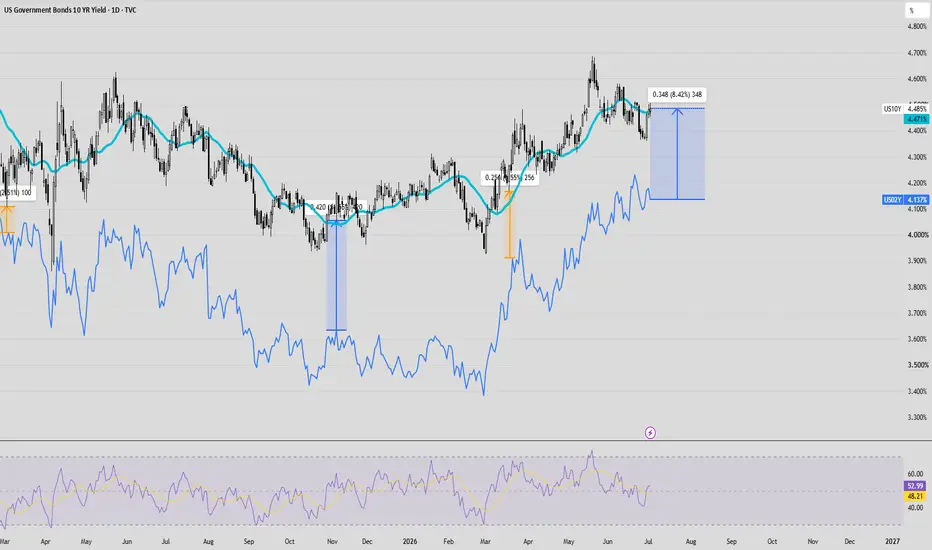Click the 4.700% price scale label
The height and width of the screenshot is (550, 932).
[x=916, y=53]
